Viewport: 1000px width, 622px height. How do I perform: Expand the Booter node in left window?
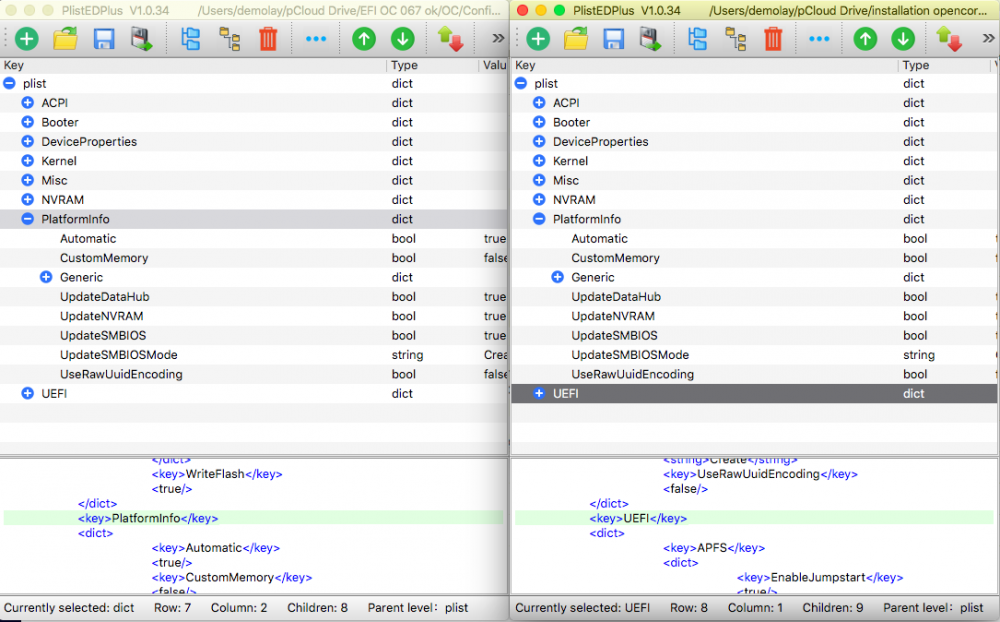tap(27, 122)
